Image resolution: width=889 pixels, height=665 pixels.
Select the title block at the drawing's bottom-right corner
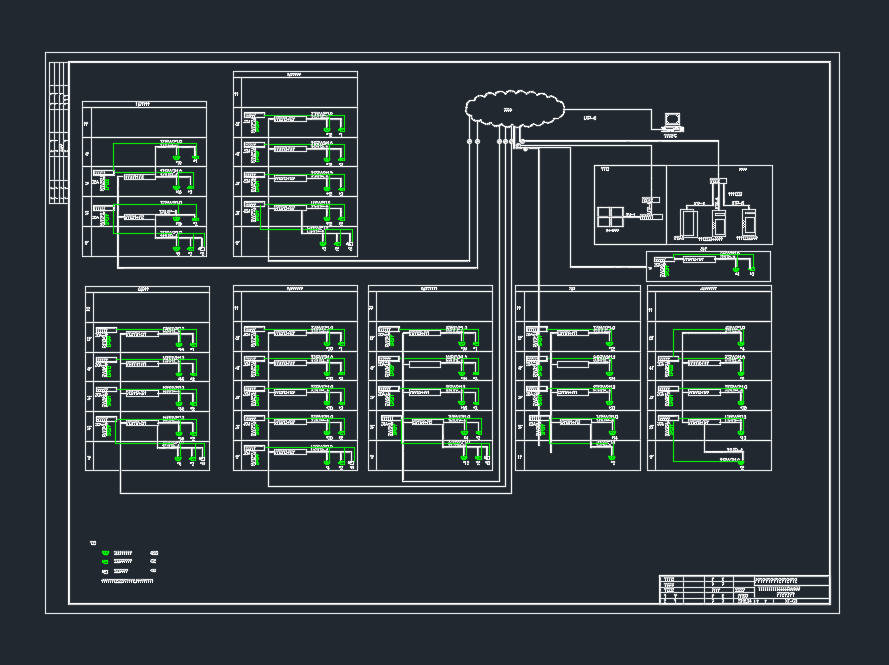pos(744,590)
